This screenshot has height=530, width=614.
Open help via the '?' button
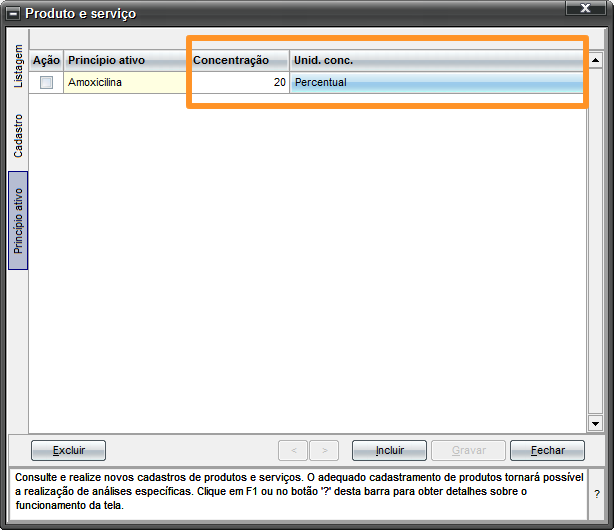596,494
